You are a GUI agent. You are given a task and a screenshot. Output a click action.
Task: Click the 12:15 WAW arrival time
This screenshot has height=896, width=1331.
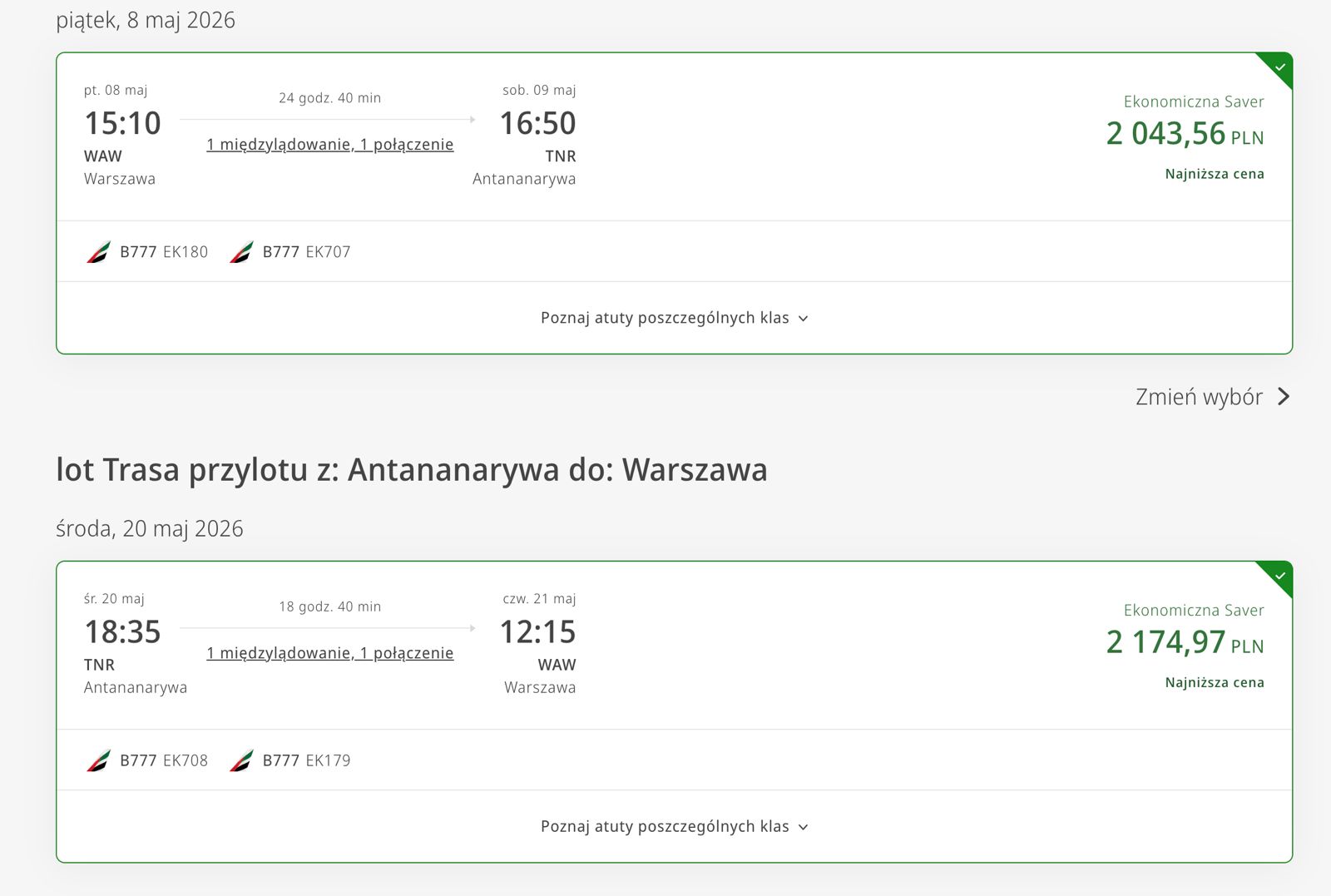[x=537, y=632]
